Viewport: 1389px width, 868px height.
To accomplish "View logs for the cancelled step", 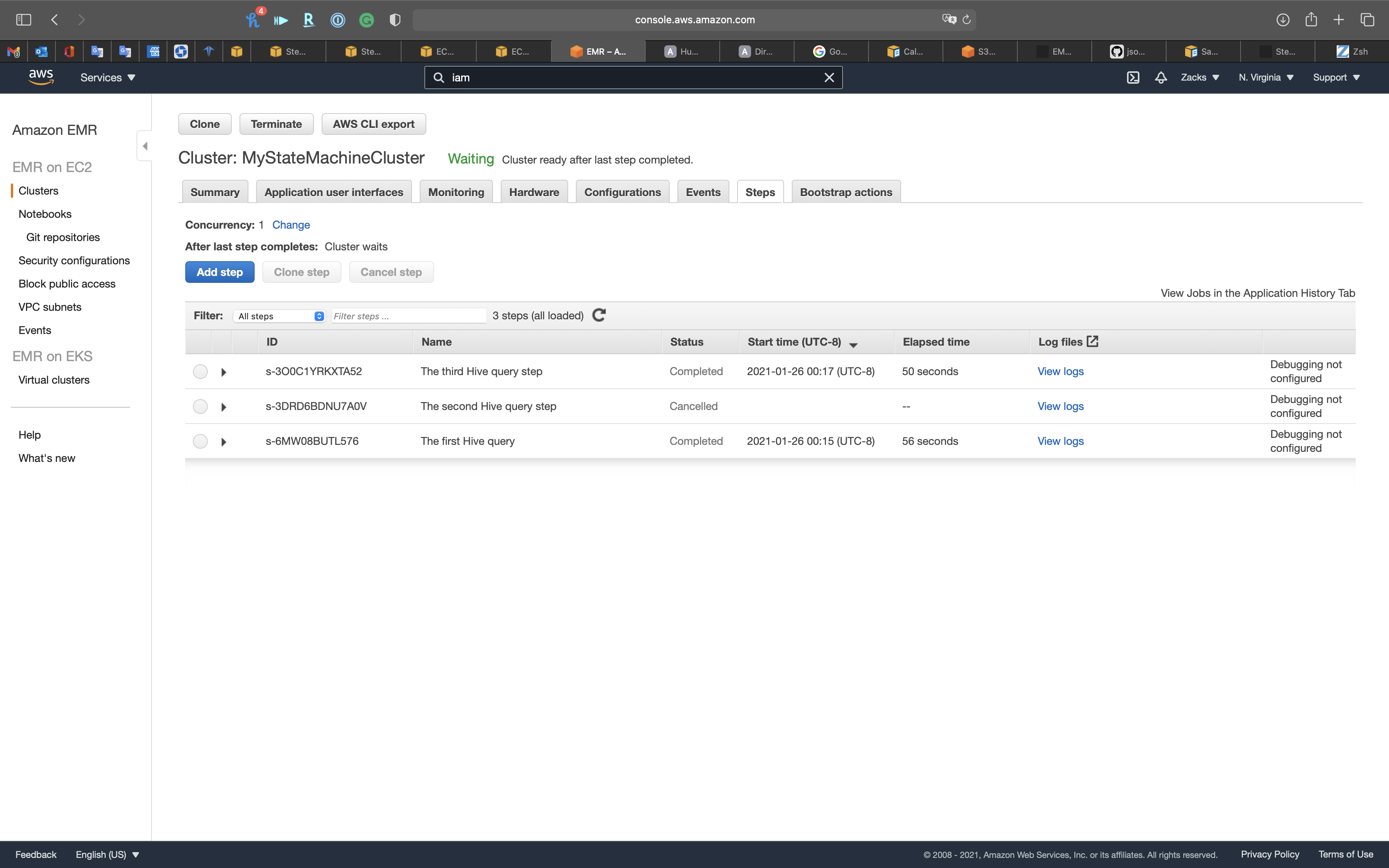I will [x=1060, y=406].
